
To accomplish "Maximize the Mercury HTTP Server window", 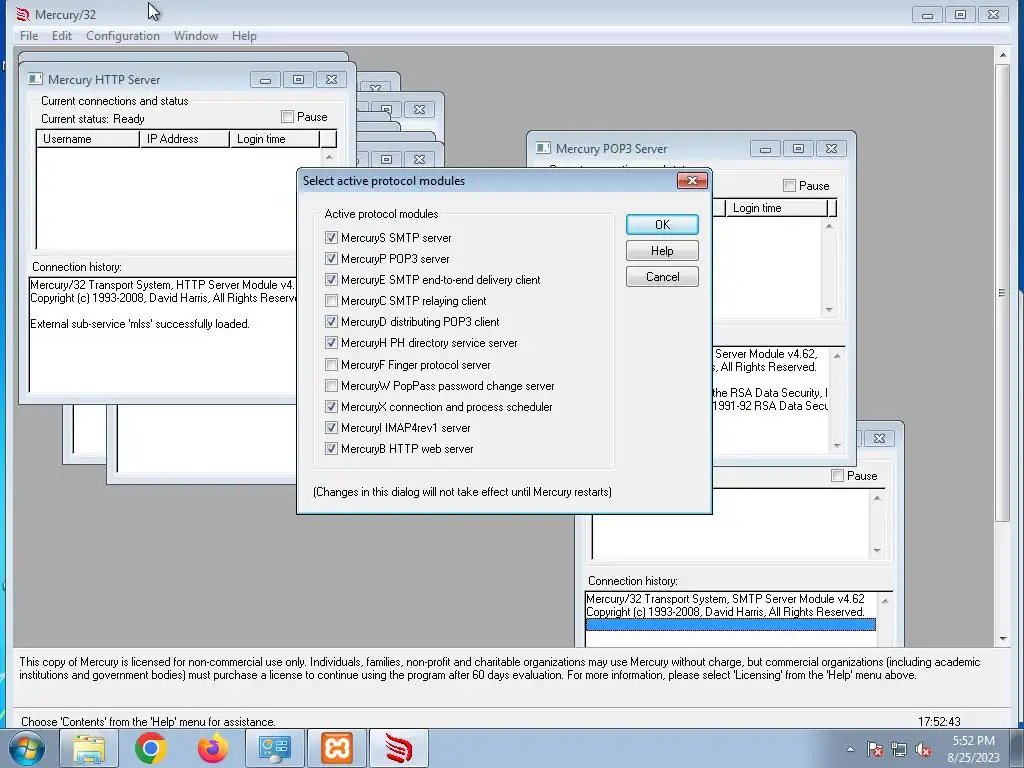I will click(298, 80).
